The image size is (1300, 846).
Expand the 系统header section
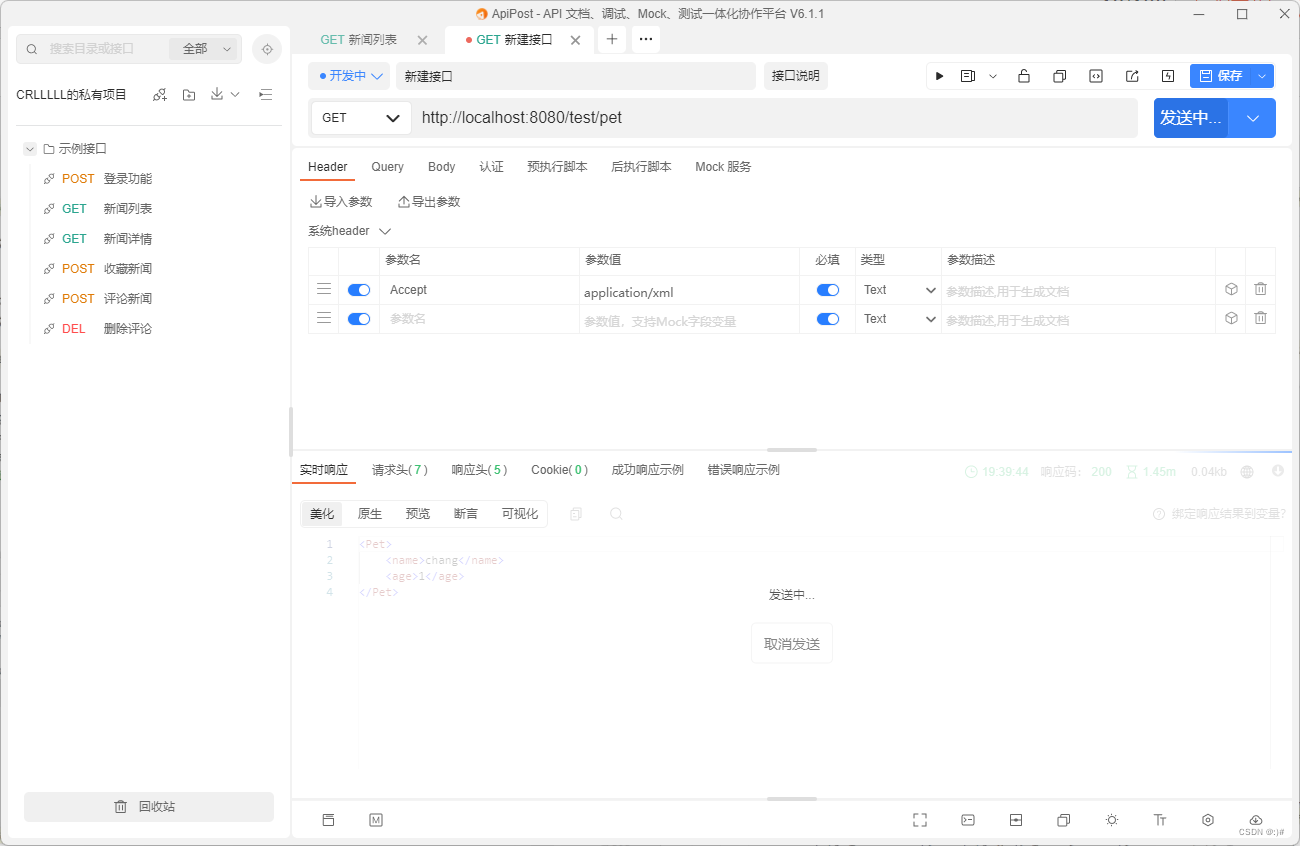click(x=349, y=231)
